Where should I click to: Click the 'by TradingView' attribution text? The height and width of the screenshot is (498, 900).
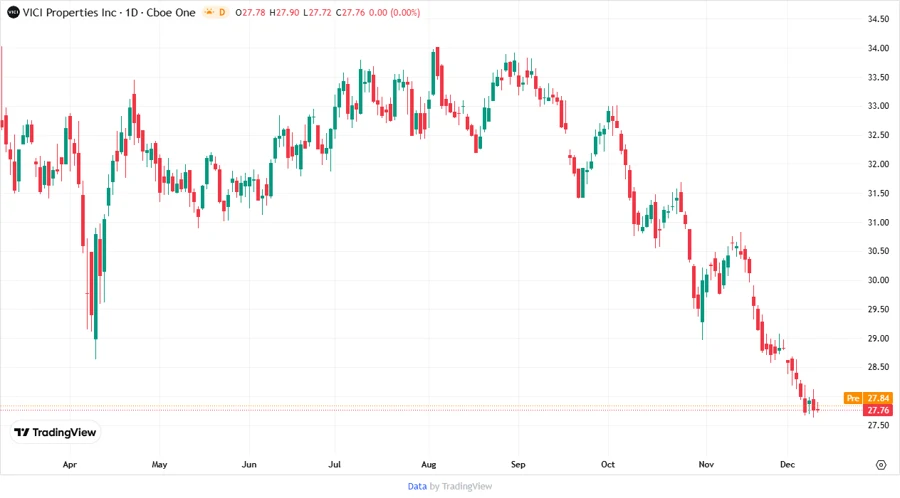coord(461,486)
